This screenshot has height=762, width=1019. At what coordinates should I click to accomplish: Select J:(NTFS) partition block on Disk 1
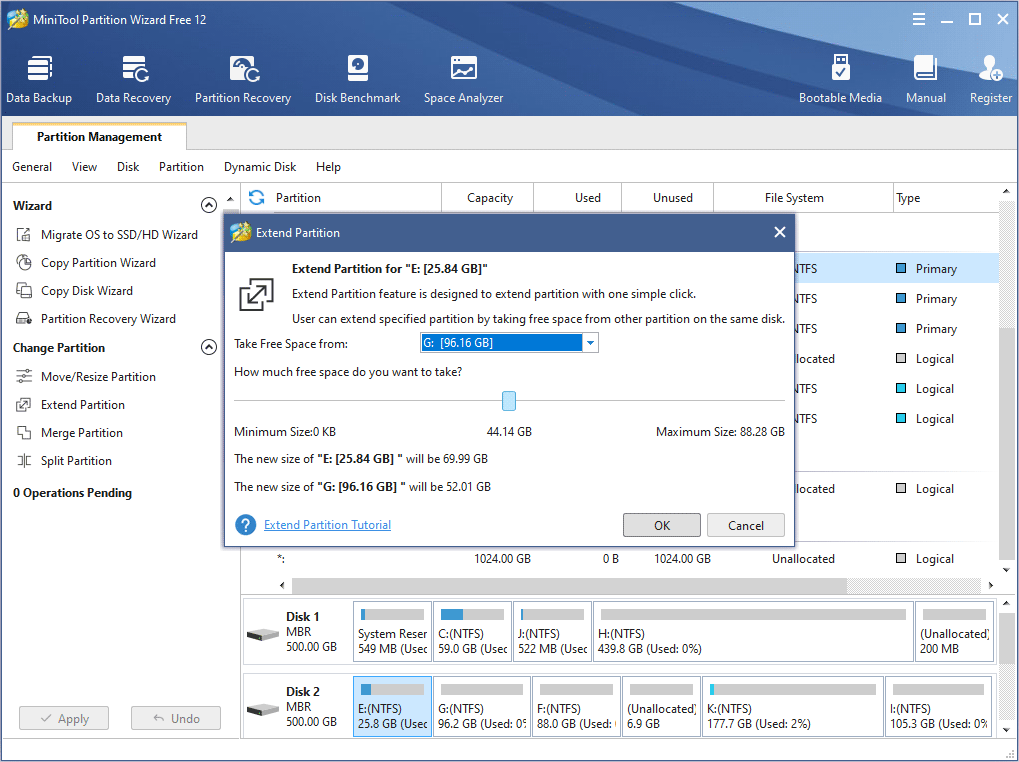pyautogui.click(x=552, y=631)
